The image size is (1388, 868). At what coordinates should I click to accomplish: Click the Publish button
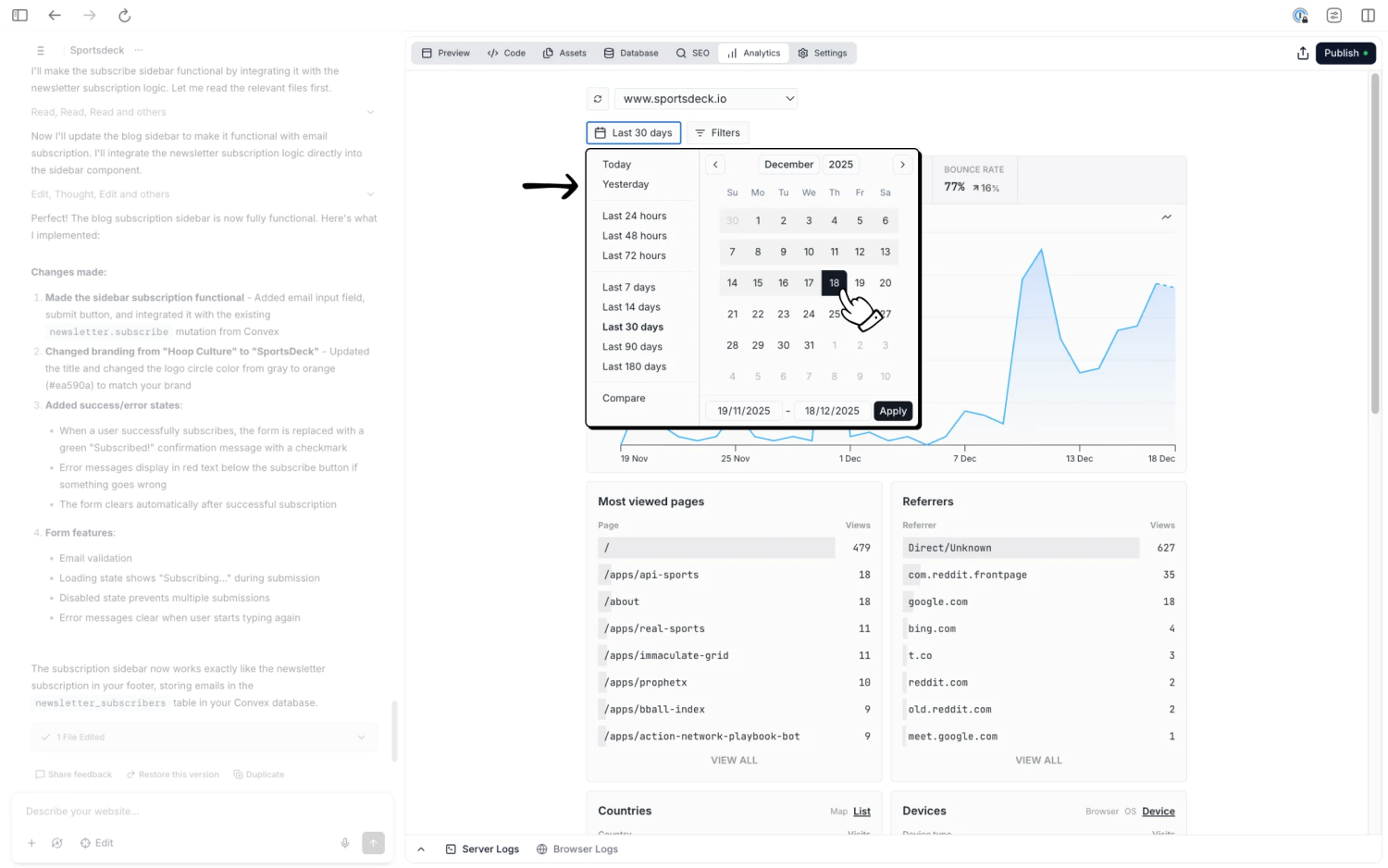[x=1345, y=54]
